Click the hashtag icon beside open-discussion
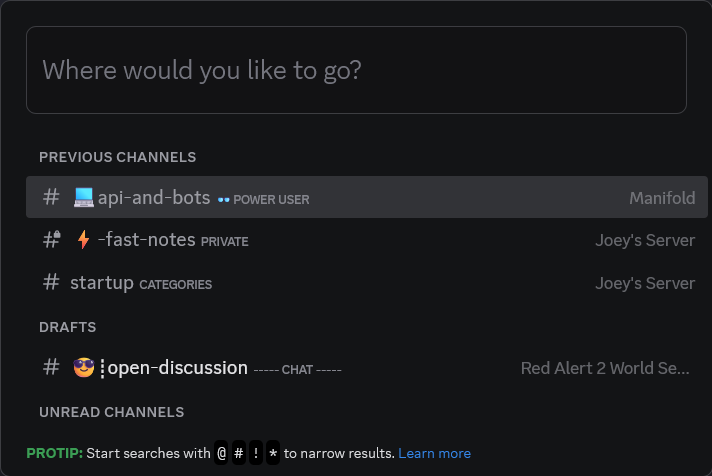 (x=51, y=367)
